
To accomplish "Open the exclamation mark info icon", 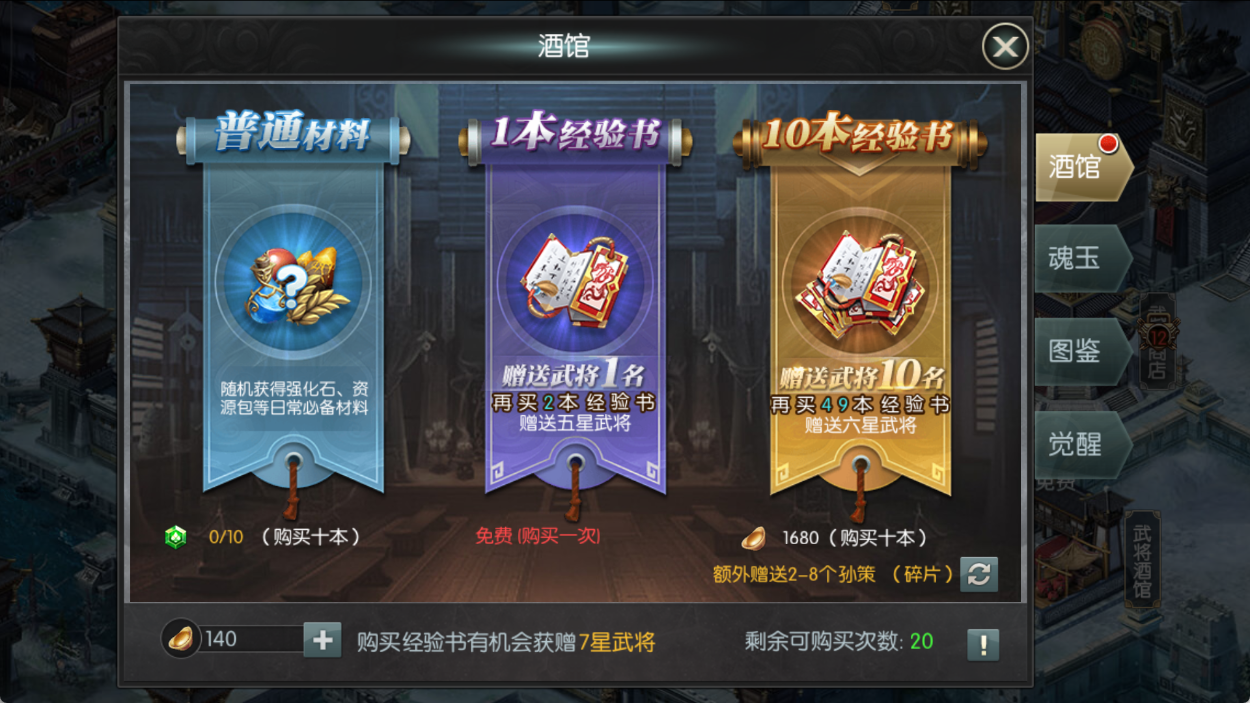I will (983, 644).
